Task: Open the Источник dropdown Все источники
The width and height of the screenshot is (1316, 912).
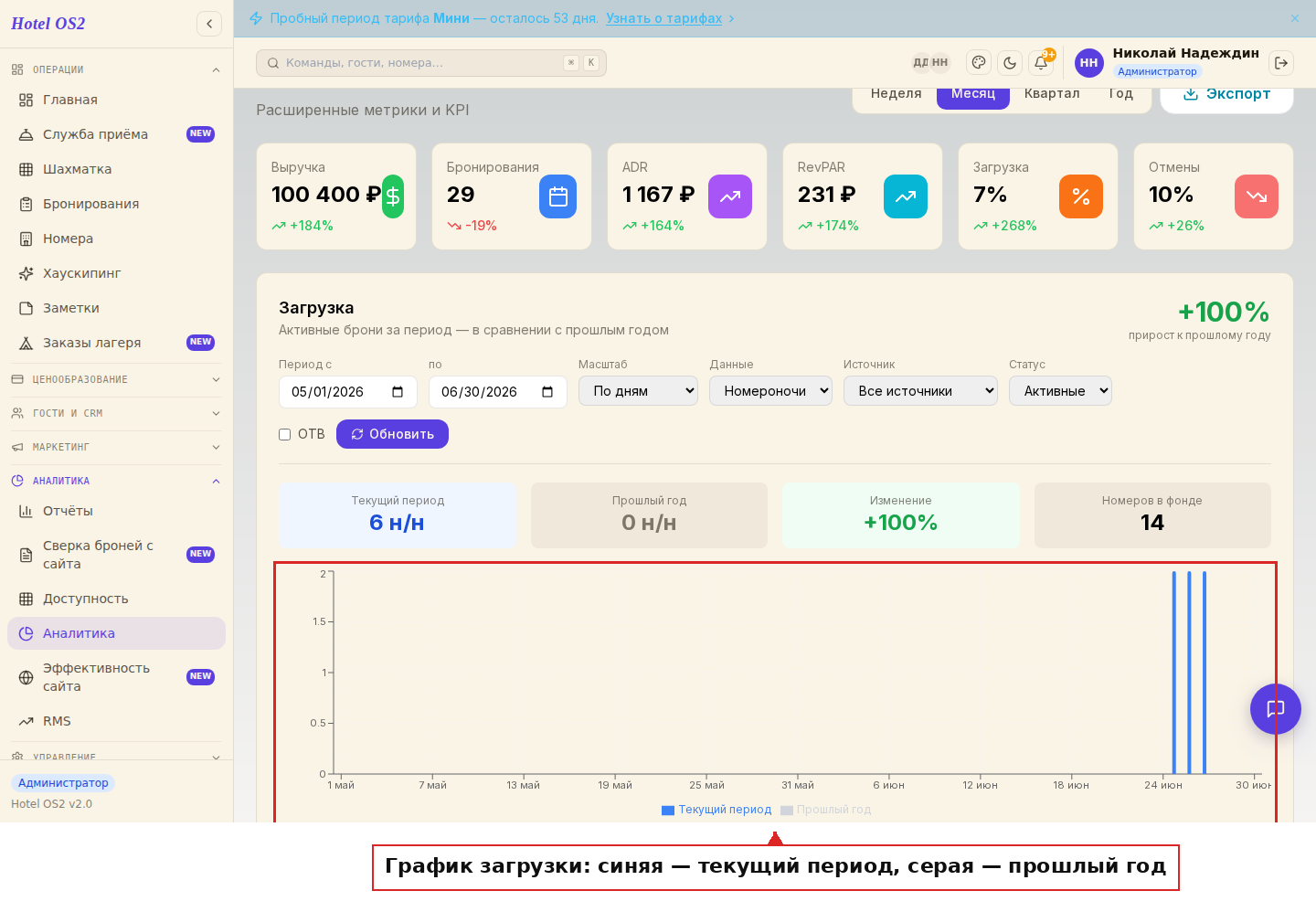Action: click(x=920, y=391)
